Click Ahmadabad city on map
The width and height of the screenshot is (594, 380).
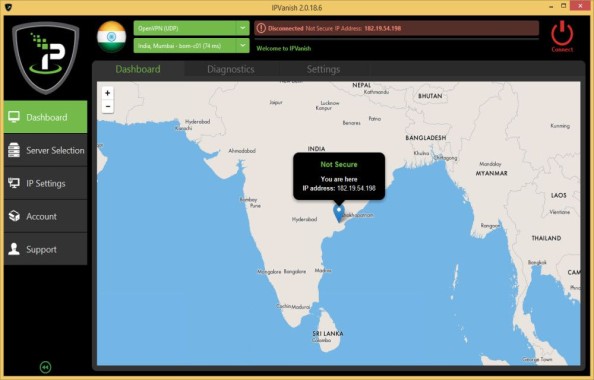(242, 151)
